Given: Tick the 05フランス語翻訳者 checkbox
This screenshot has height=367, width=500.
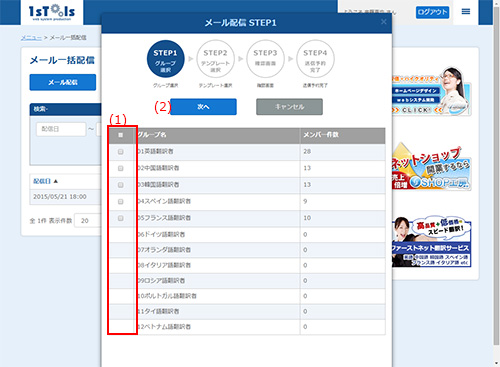Looking at the screenshot, I should pos(121,218).
